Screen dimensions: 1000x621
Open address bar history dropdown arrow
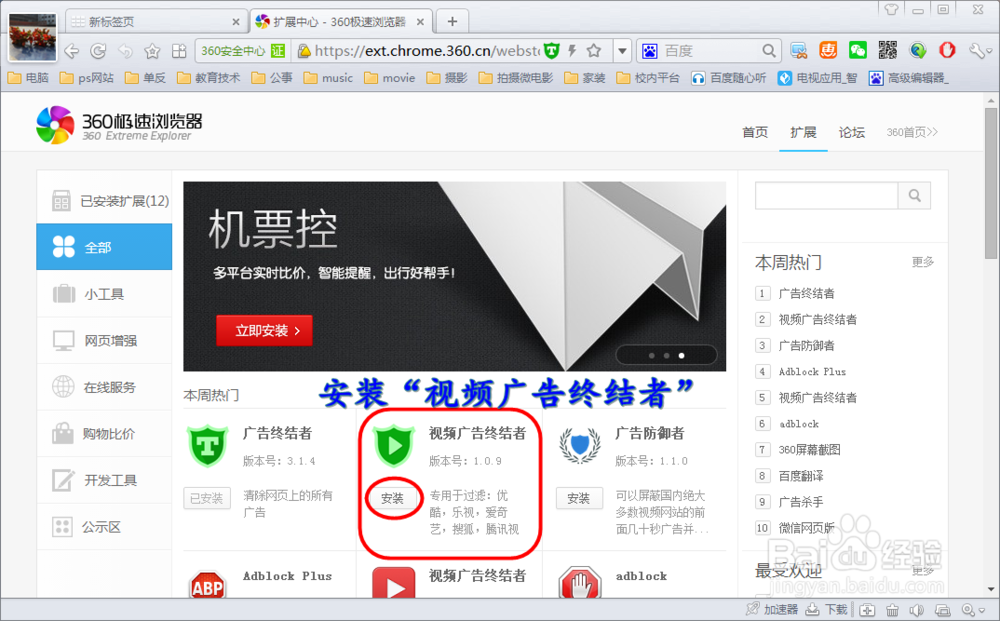622,50
